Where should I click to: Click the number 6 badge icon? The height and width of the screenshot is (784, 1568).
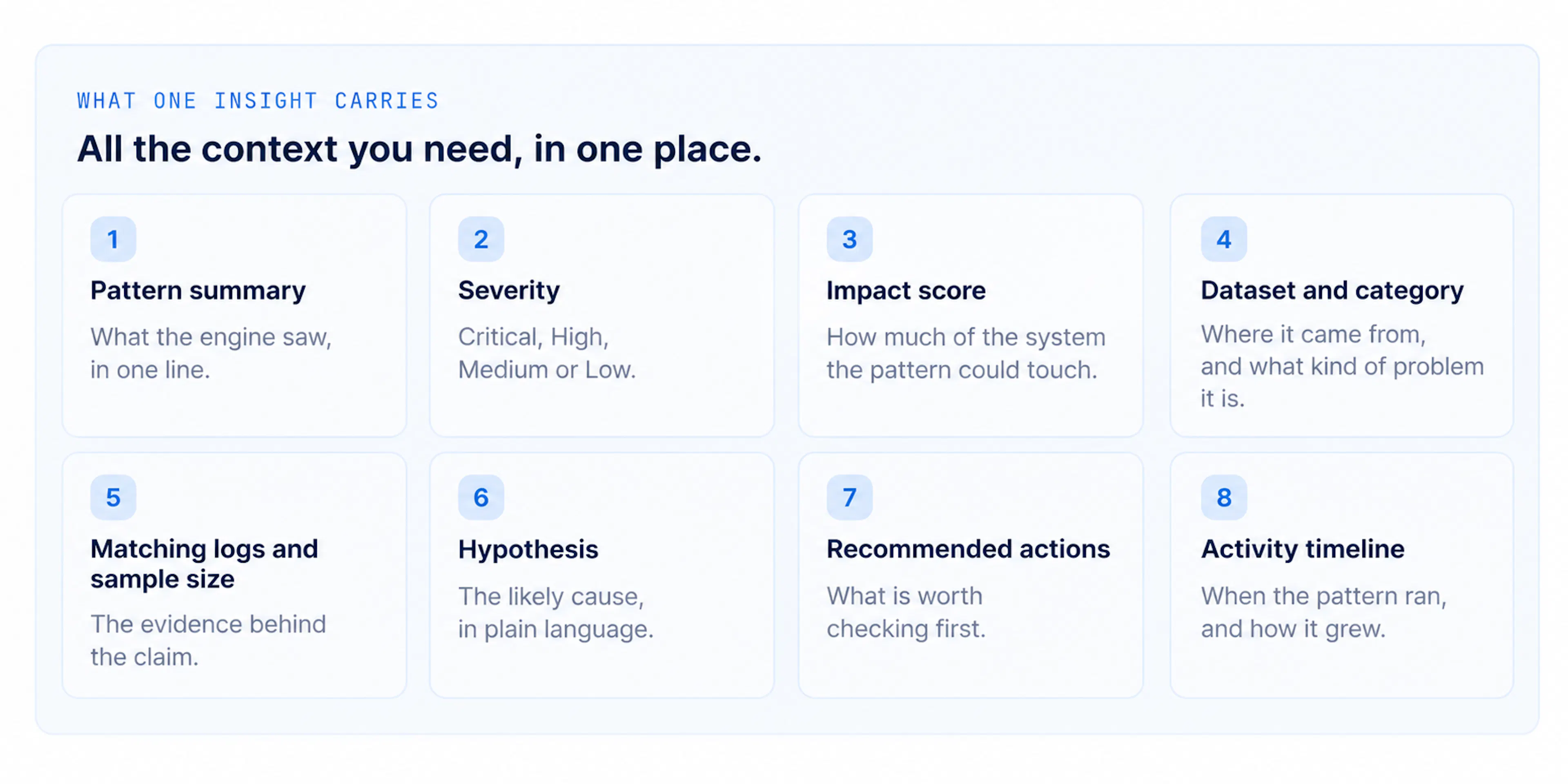[x=481, y=497]
